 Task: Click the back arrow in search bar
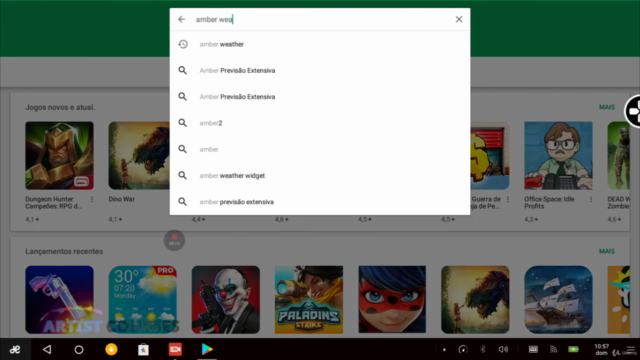click(182, 19)
